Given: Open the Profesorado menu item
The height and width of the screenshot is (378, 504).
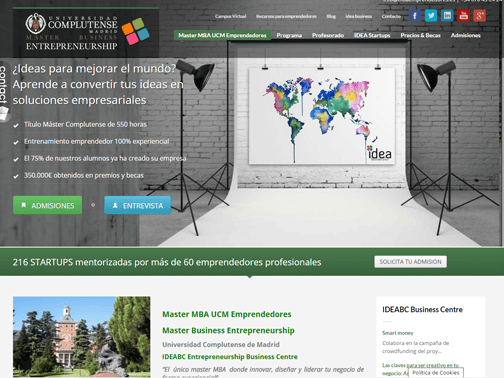Looking at the screenshot, I should pyautogui.click(x=328, y=35).
